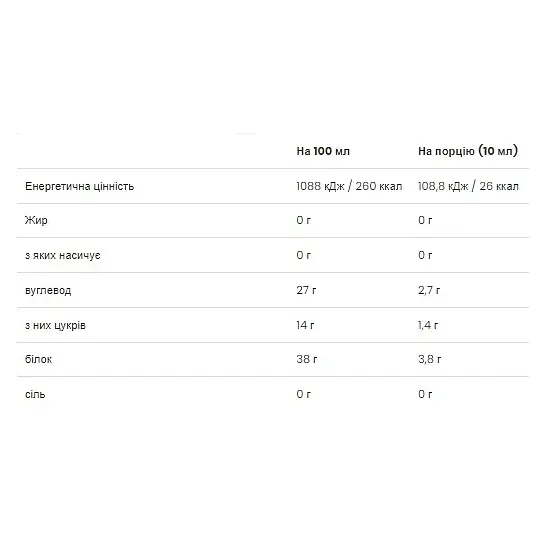Click the '38 г' protein value
This screenshot has height=550, width=550.
(x=307, y=359)
